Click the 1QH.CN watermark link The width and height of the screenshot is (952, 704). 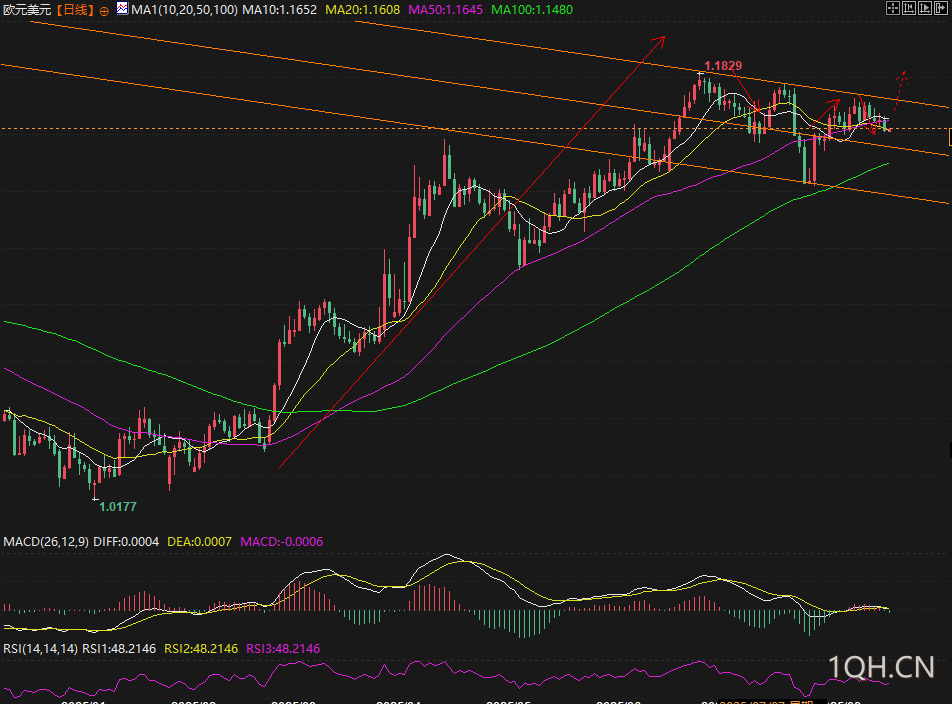point(880,667)
